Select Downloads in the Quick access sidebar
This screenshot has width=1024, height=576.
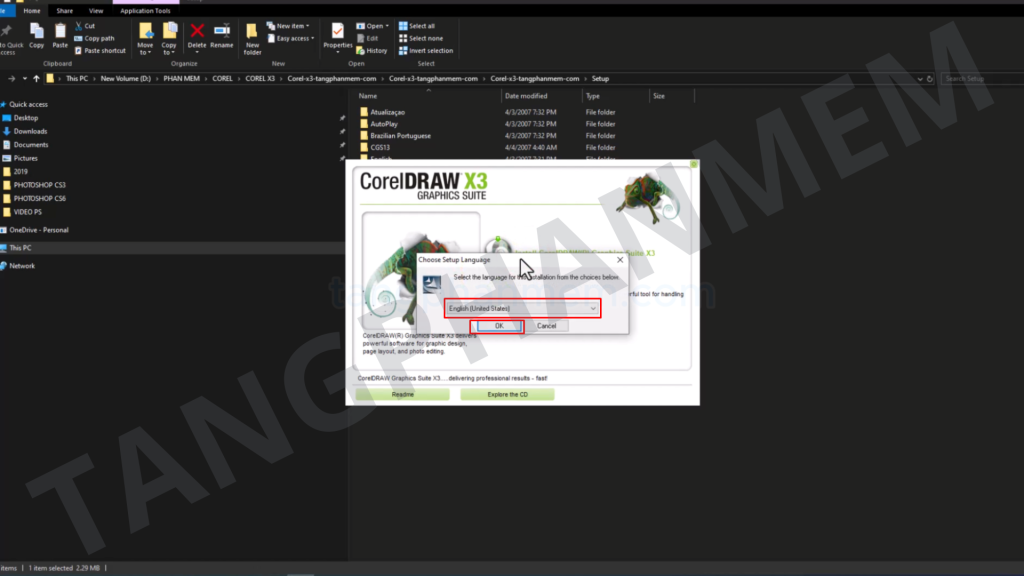click(x=30, y=131)
